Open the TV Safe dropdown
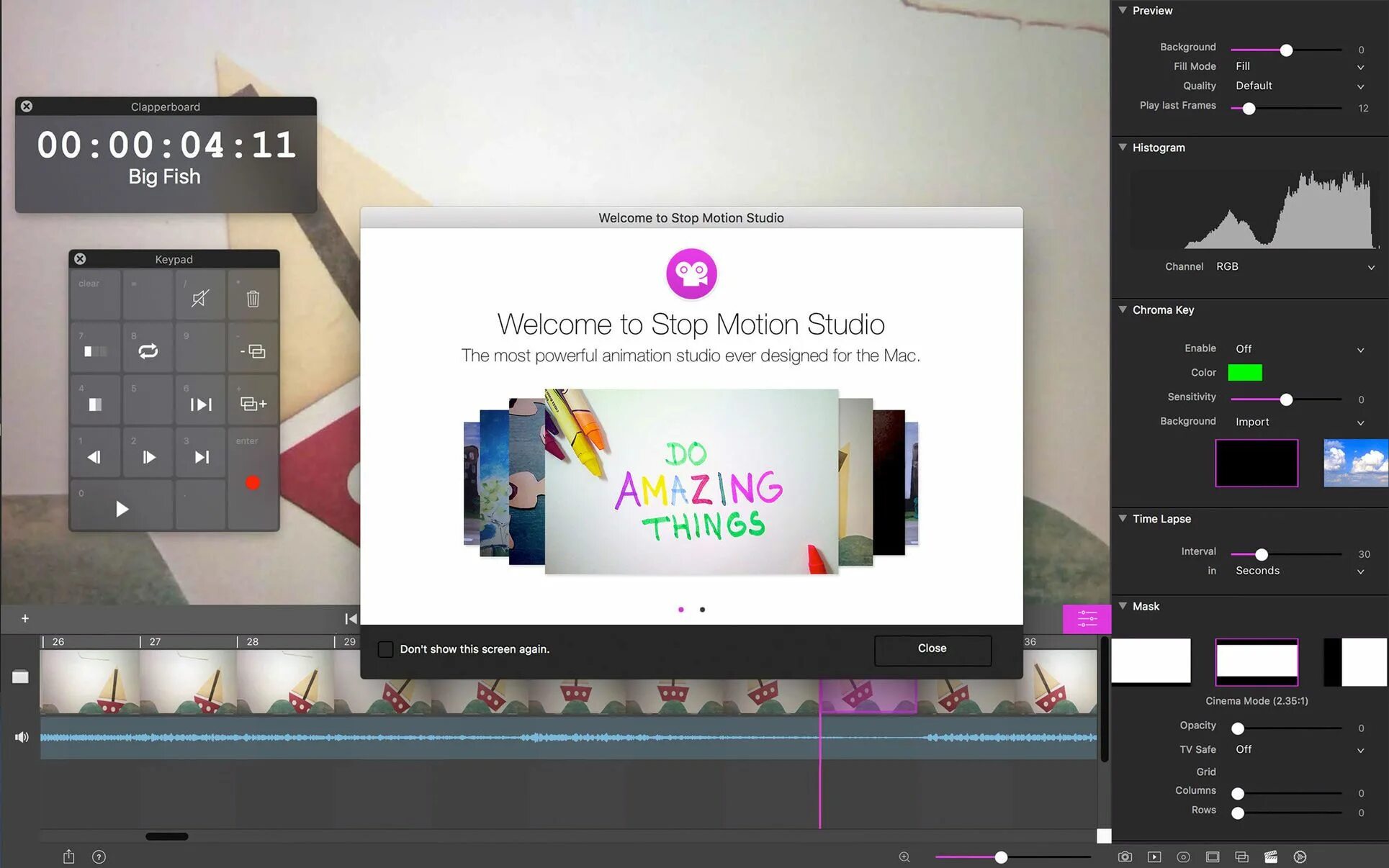The width and height of the screenshot is (1389, 868). 1300,749
